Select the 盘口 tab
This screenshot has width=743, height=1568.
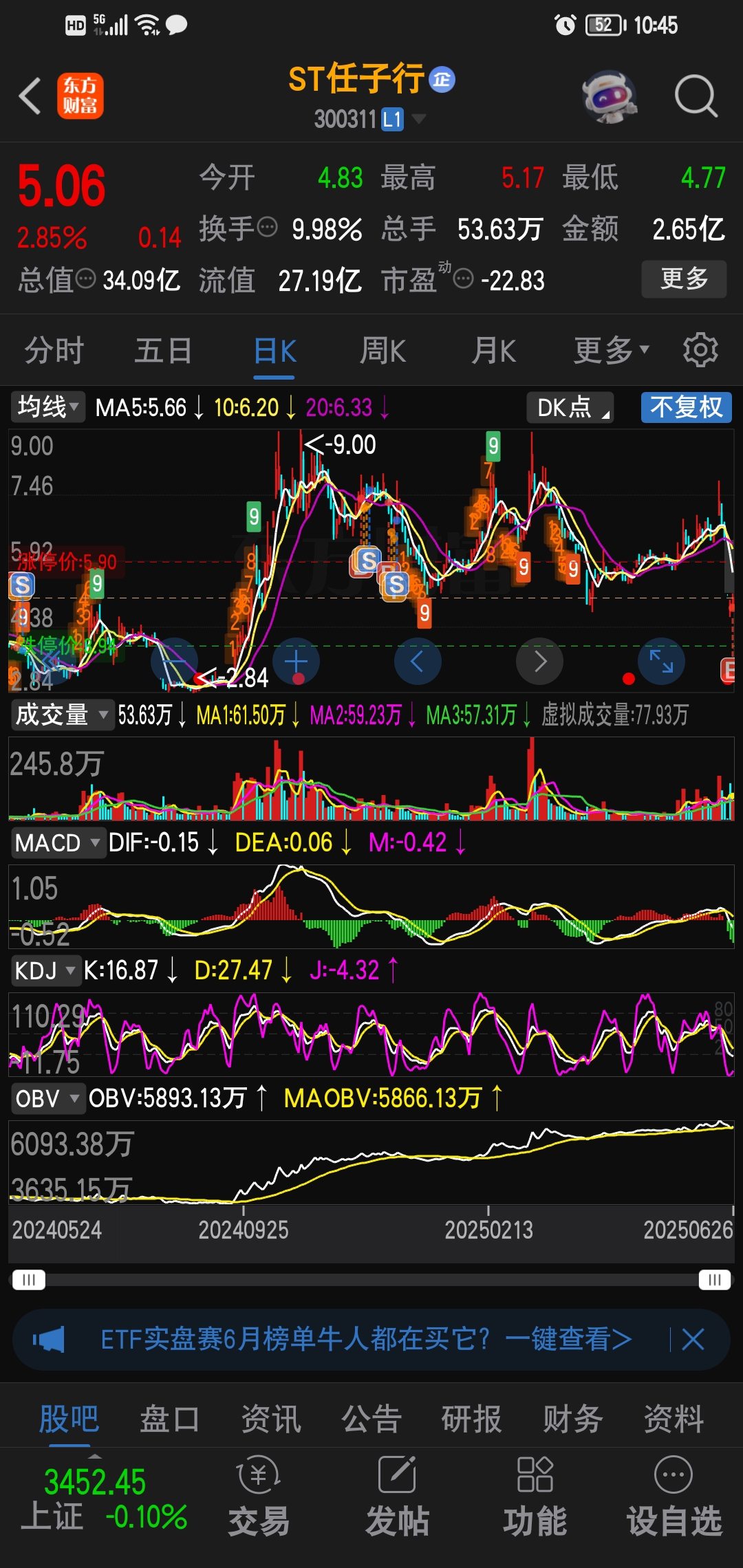click(169, 1419)
